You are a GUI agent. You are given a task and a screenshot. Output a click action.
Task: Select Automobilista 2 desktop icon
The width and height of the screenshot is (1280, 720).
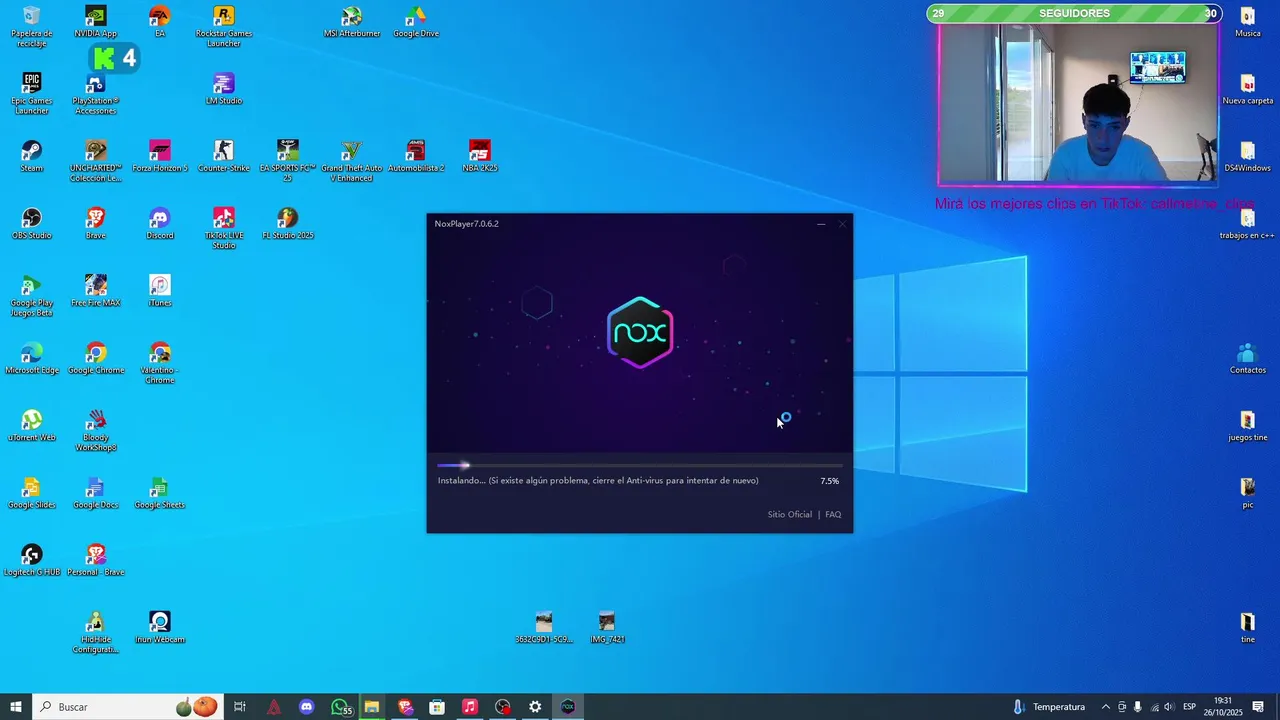point(416,156)
